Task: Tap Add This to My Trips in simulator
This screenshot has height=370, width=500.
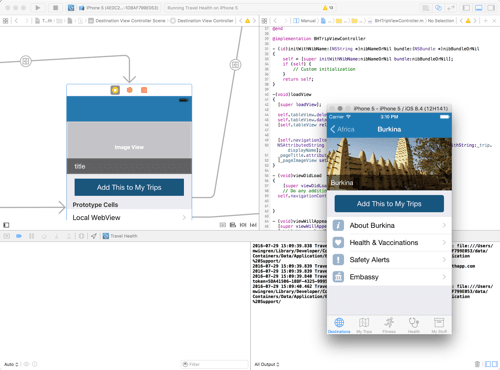Action: (x=389, y=204)
